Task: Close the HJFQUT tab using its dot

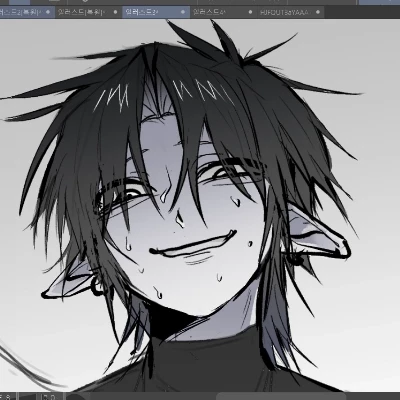Action: [x=318, y=12]
